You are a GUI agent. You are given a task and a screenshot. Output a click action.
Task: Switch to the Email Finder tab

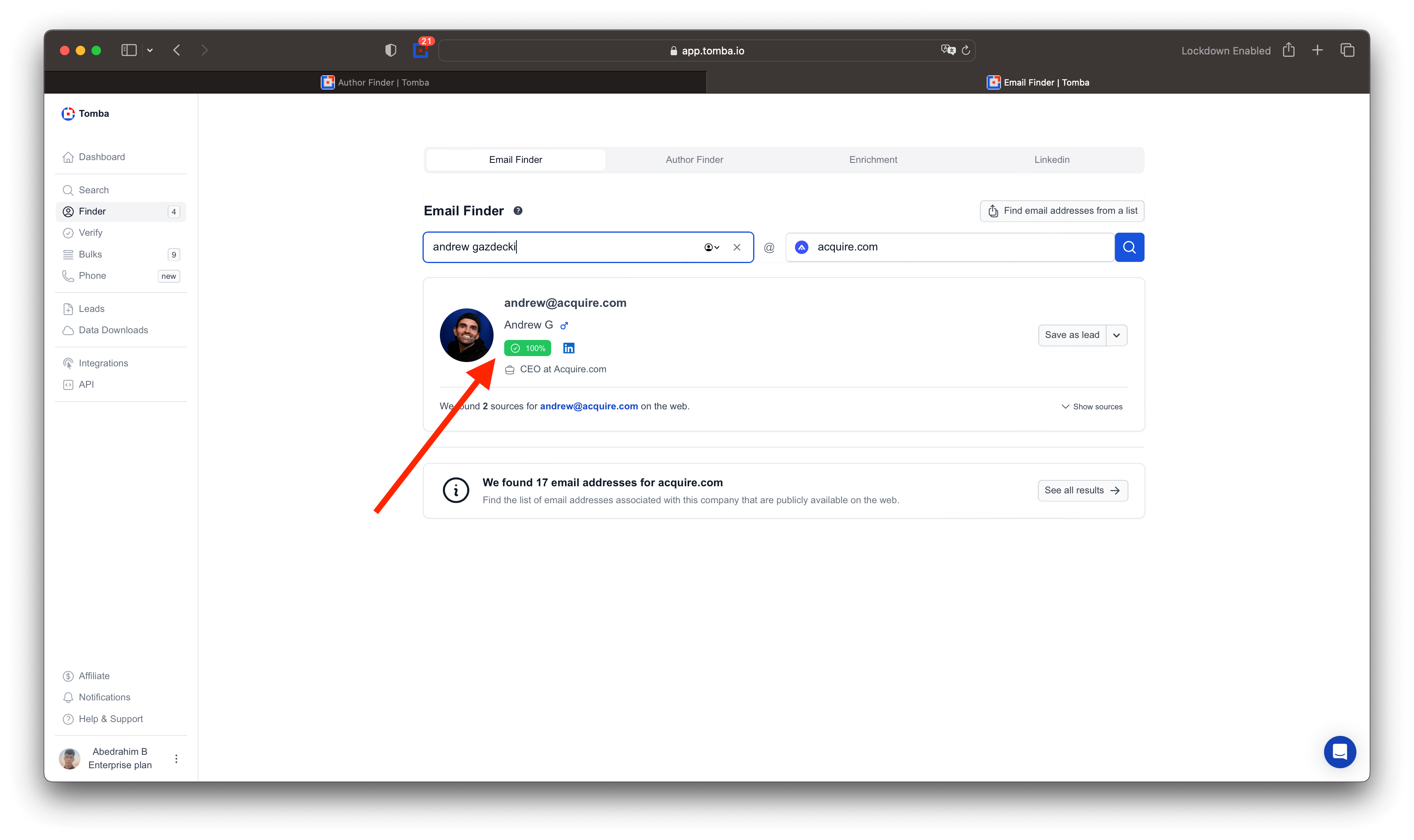[515, 160]
